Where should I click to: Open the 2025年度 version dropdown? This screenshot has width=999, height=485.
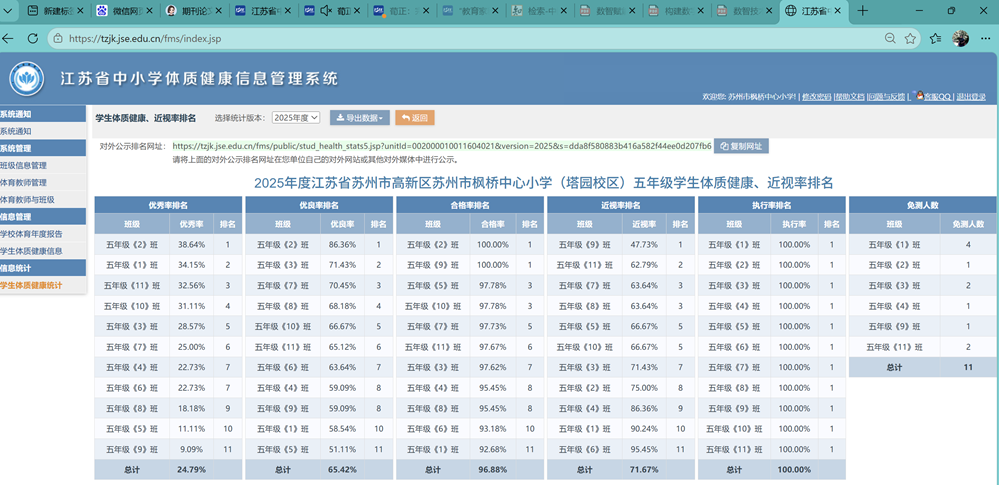click(296, 118)
